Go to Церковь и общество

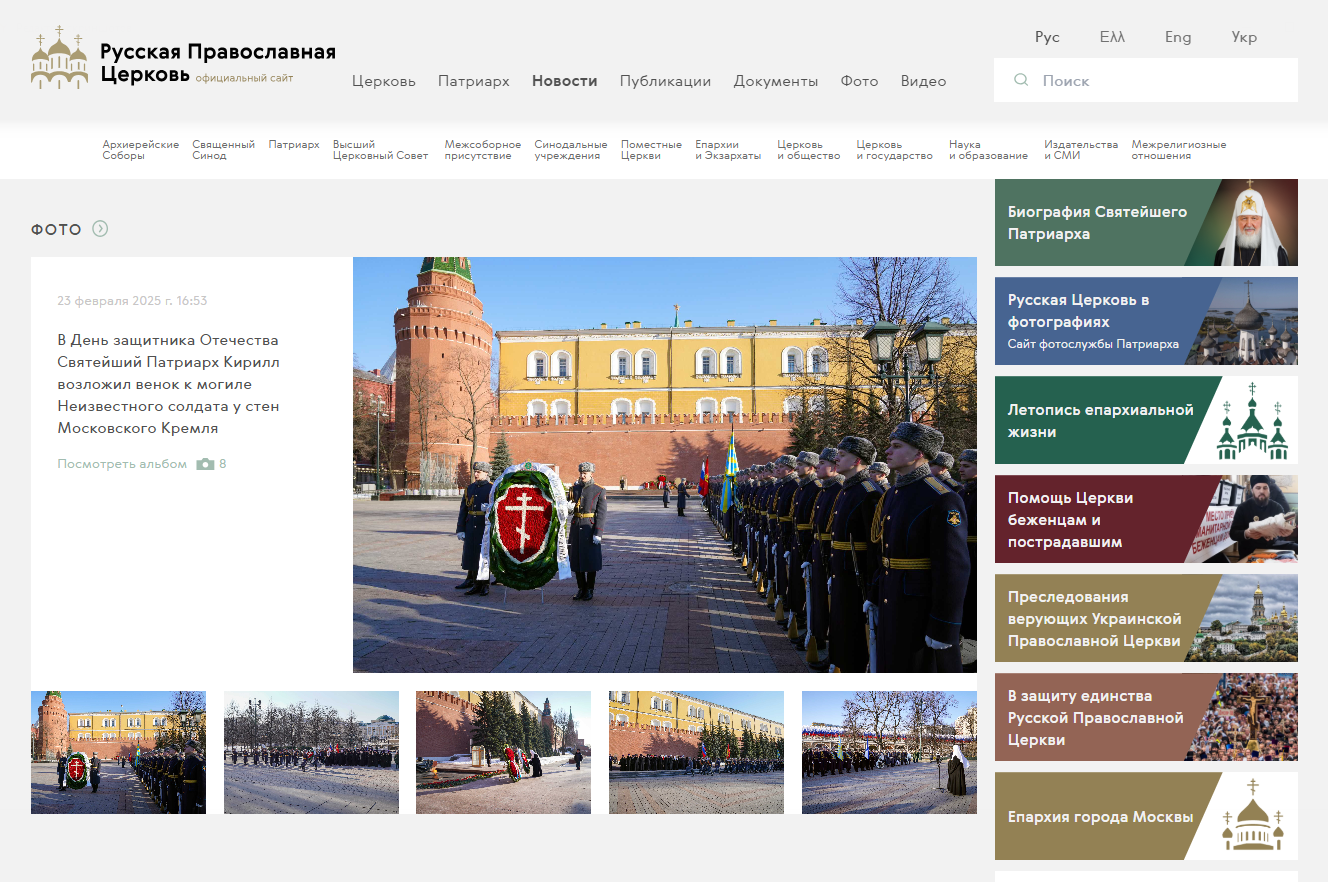pos(809,150)
